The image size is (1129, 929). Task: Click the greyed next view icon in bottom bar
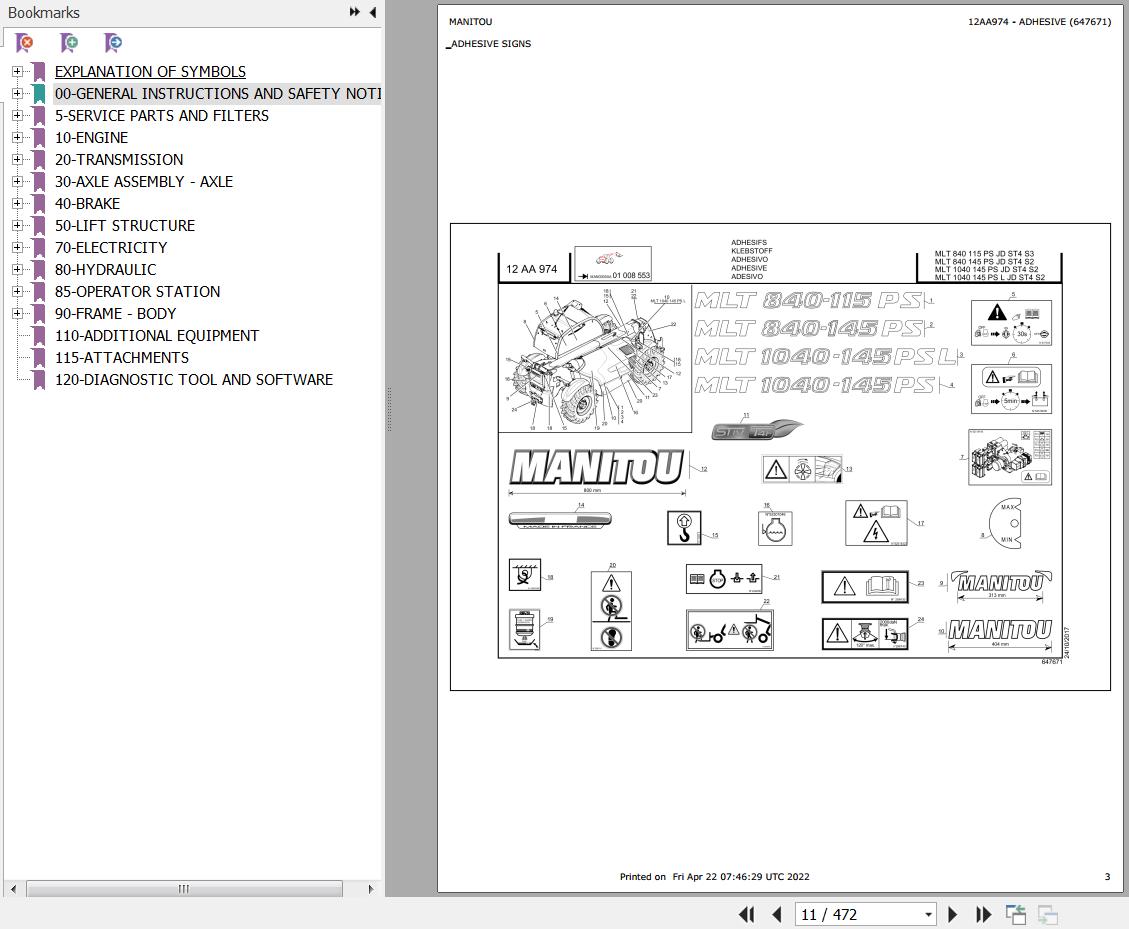pos(1048,915)
